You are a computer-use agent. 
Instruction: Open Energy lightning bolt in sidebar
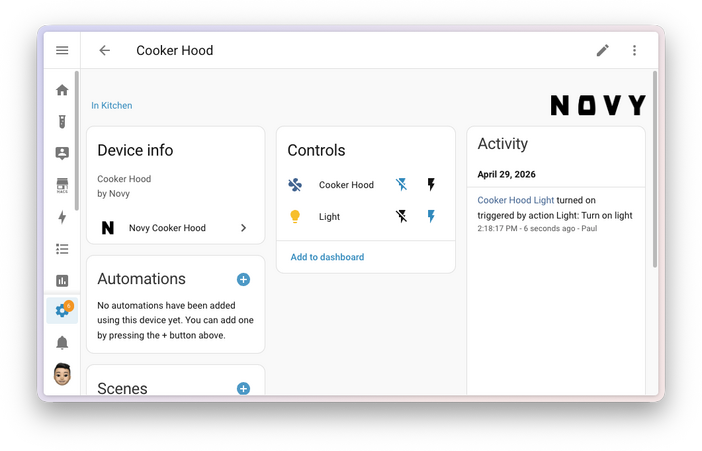62,217
